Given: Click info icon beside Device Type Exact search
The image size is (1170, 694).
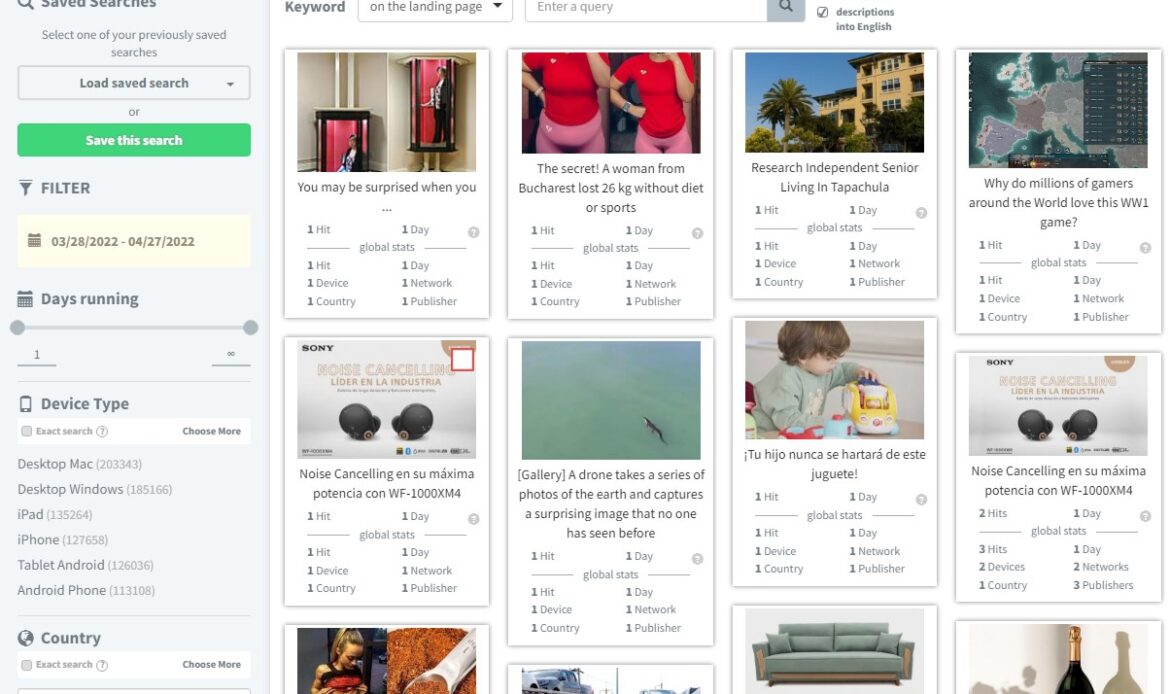Looking at the screenshot, I should click(x=102, y=431).
